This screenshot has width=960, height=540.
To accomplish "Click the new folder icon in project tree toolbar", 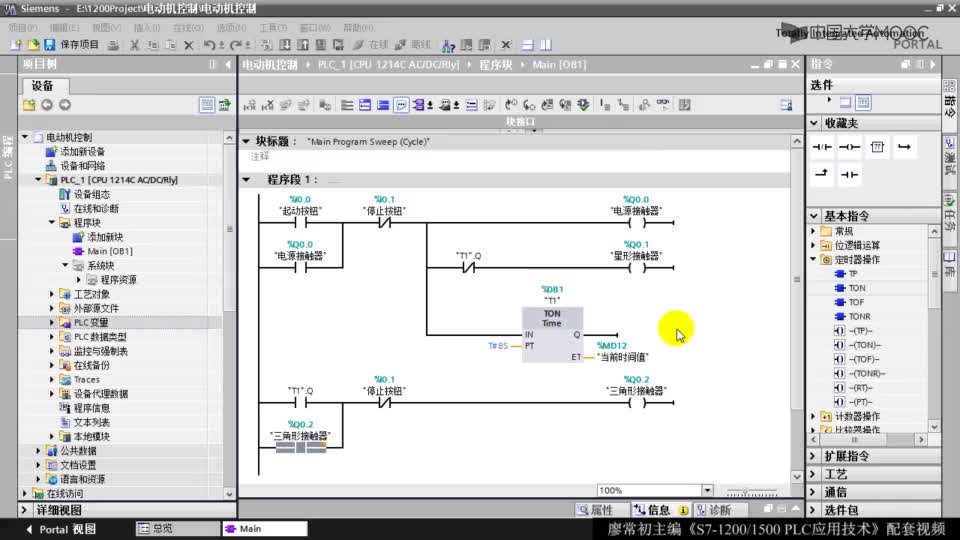I will click(x=29, y=105).
